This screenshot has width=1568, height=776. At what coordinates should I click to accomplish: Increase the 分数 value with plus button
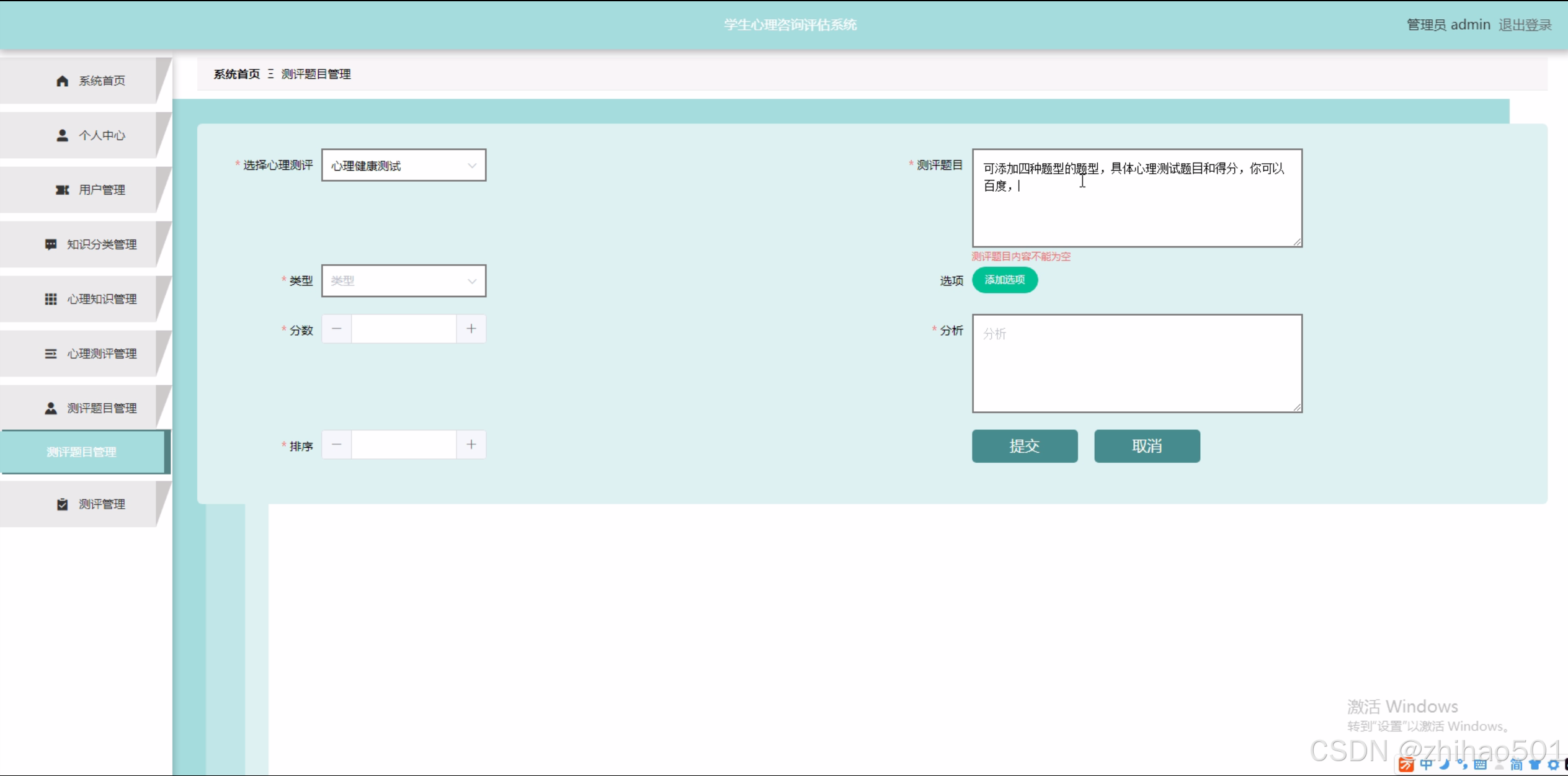[x=471, y=329]
